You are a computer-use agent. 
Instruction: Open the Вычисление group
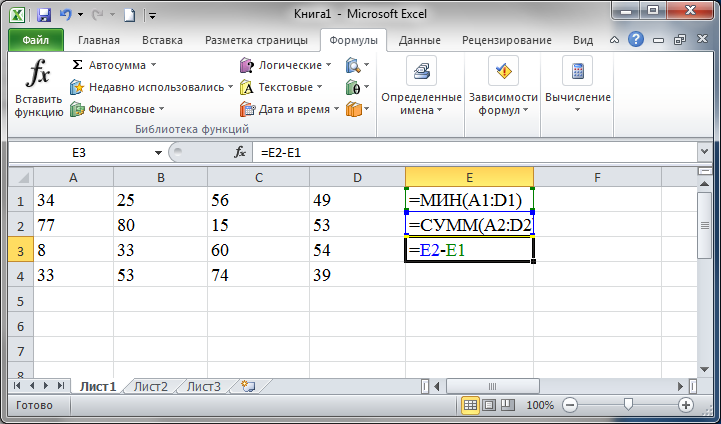pos(577,88)
